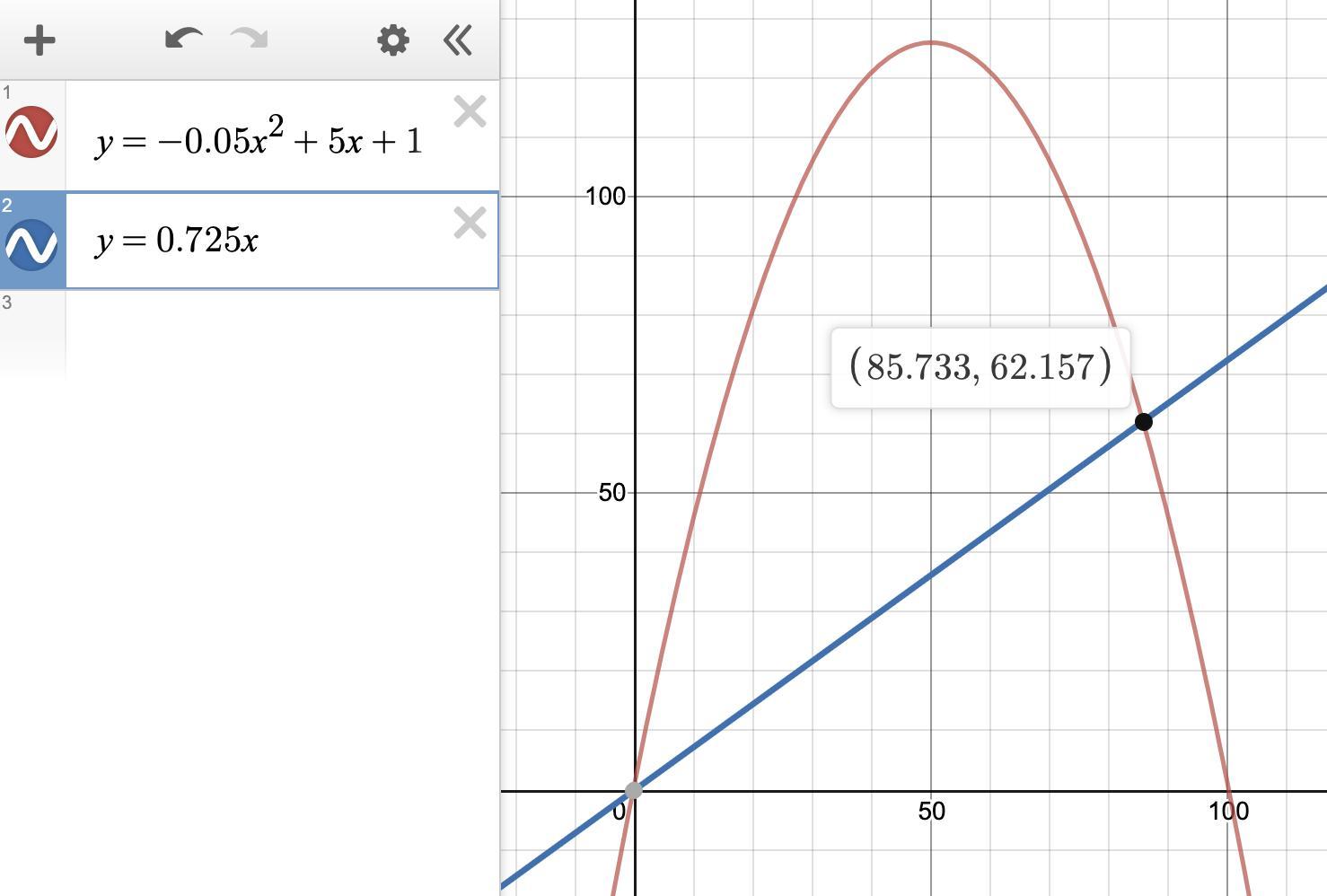The width and height of the screenshot is (1327, 896).
Task: Collapse the expression list panel
Action: [x=458, y=40]
